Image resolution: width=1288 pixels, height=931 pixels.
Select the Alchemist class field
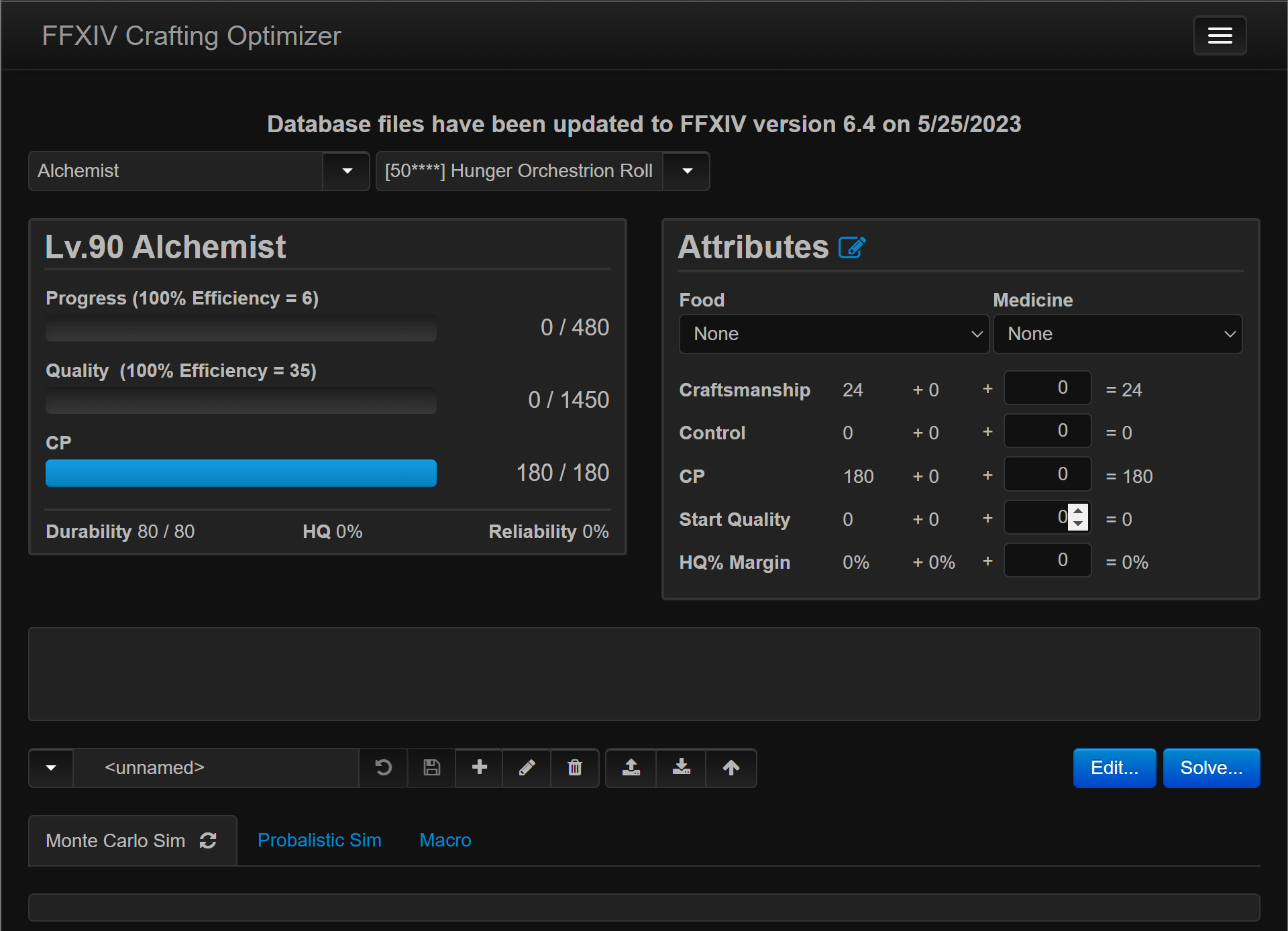[x=176, y=171]
